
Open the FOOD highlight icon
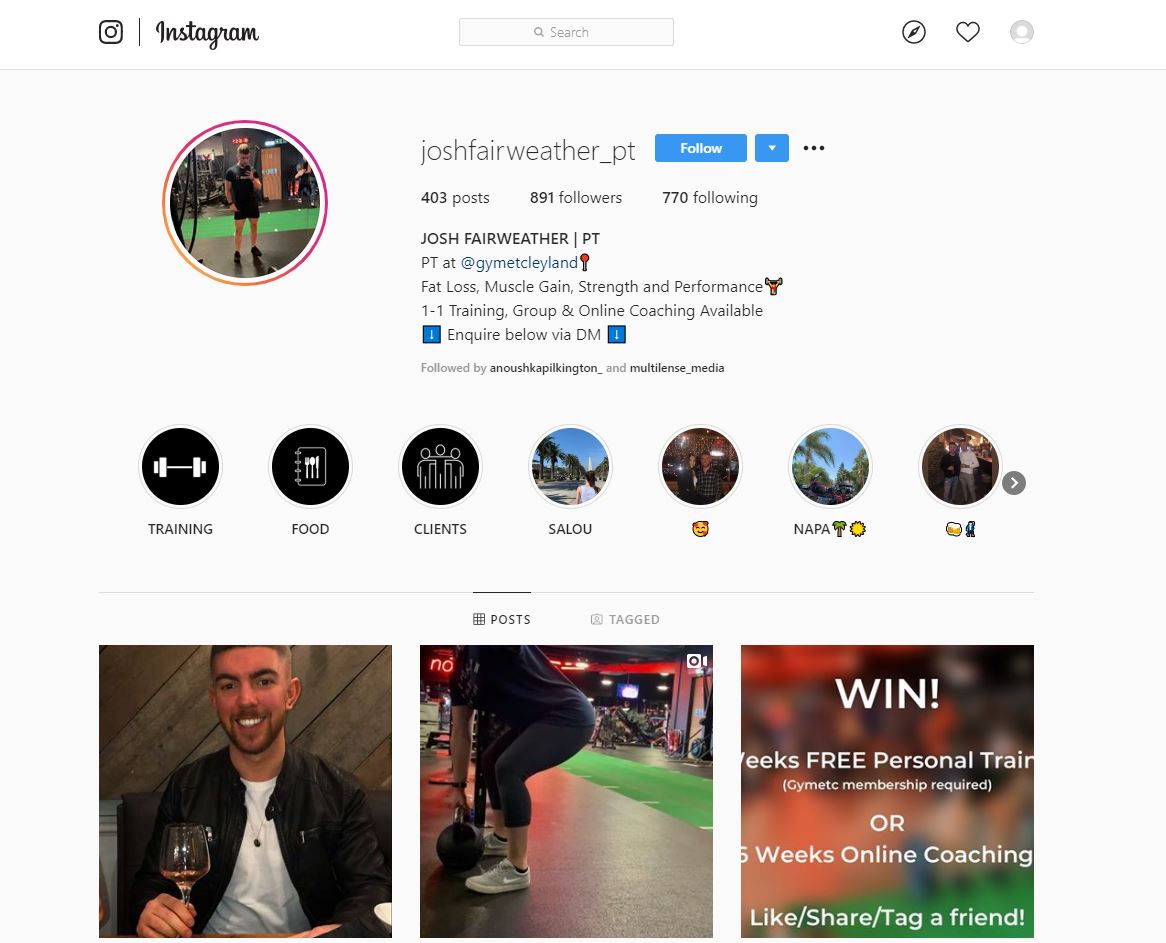[x=310, y=467]
